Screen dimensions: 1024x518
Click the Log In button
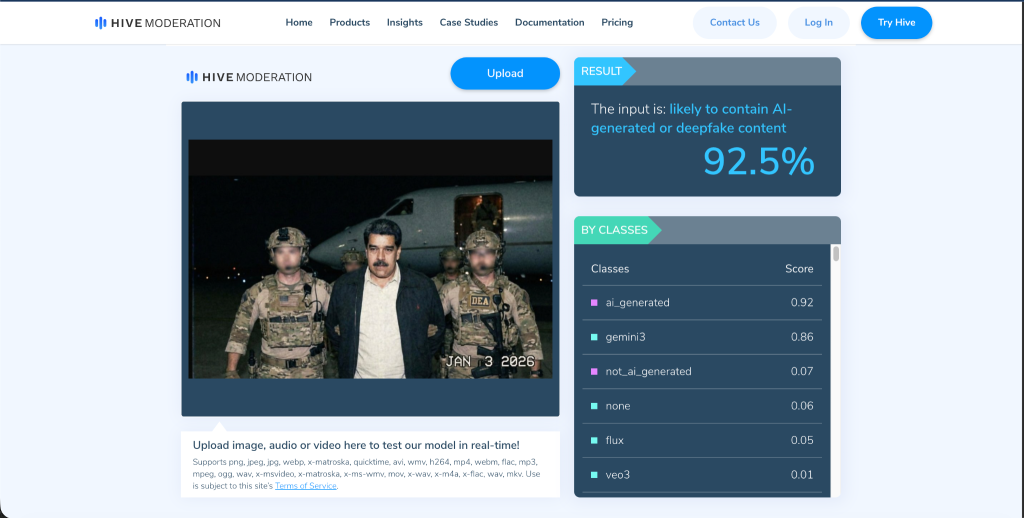(x=818, y=23)
